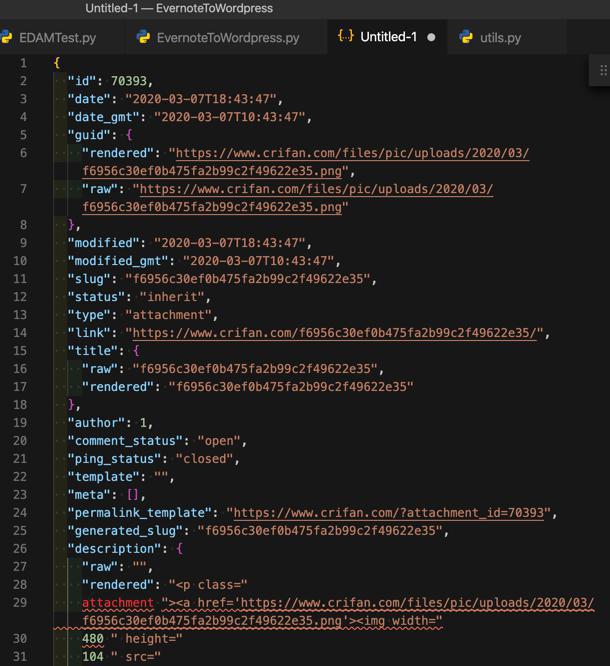This screenshot has height=666, width=610.
Task: Click line number 26 in the gutter
Action: click(x=20, y=549)
